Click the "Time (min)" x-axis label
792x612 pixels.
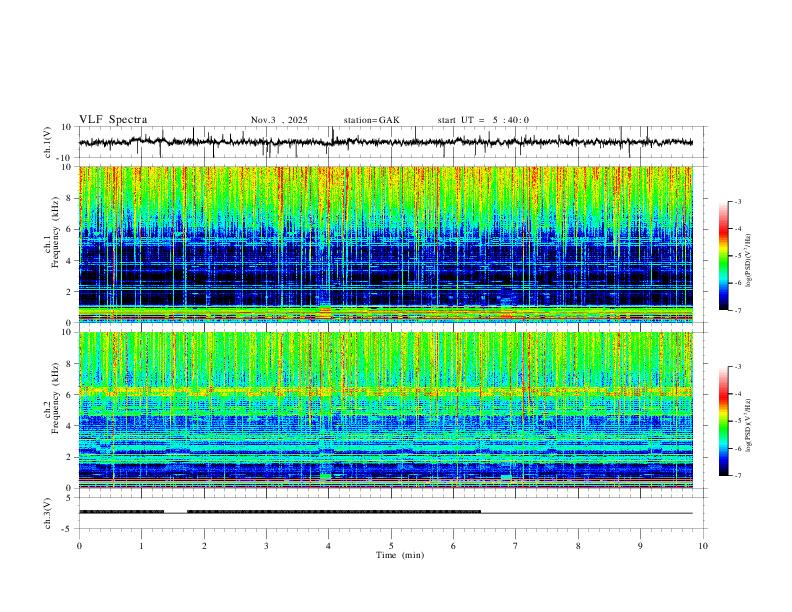400,555
